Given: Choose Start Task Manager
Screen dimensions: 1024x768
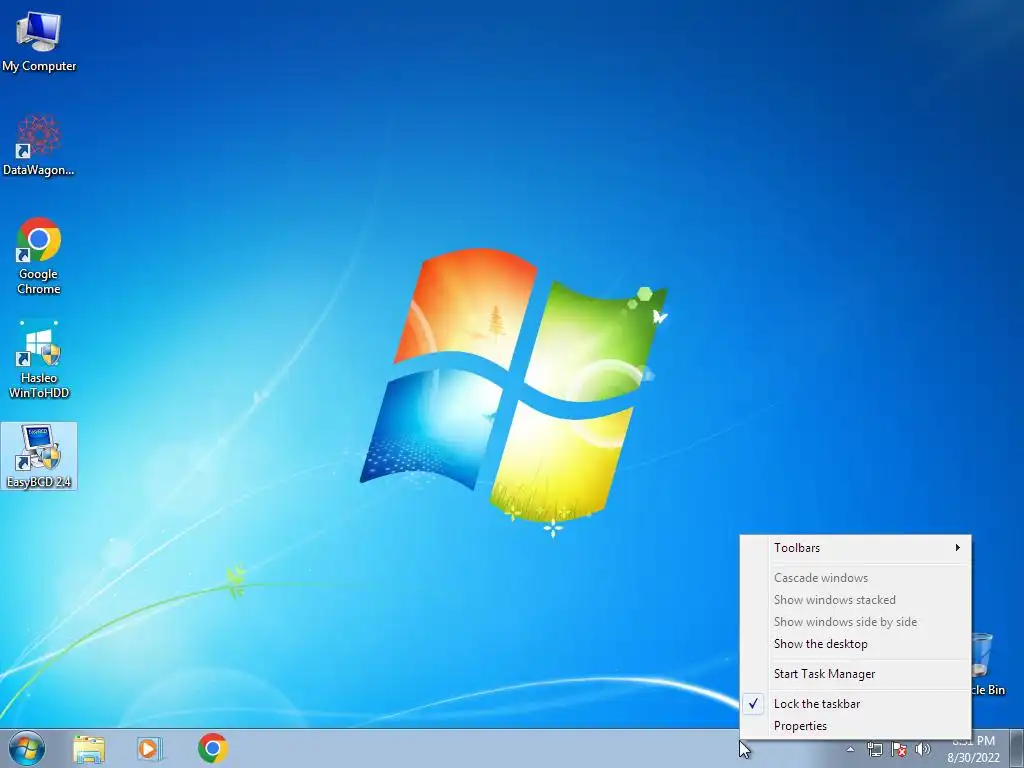Looking at the screenshot, I should coord(856,674).
